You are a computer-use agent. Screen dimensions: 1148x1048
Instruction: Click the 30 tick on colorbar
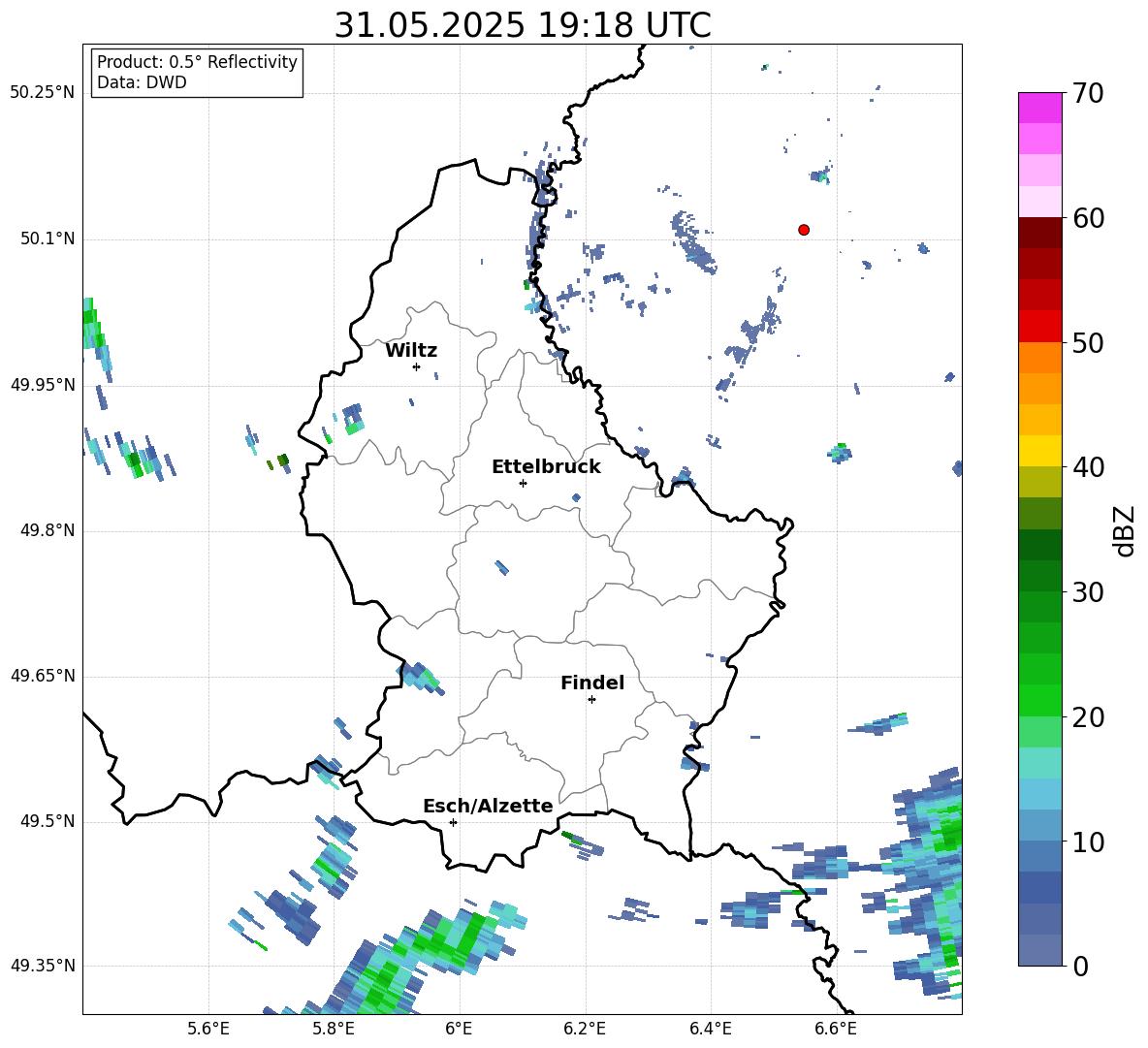[1088, 592]
